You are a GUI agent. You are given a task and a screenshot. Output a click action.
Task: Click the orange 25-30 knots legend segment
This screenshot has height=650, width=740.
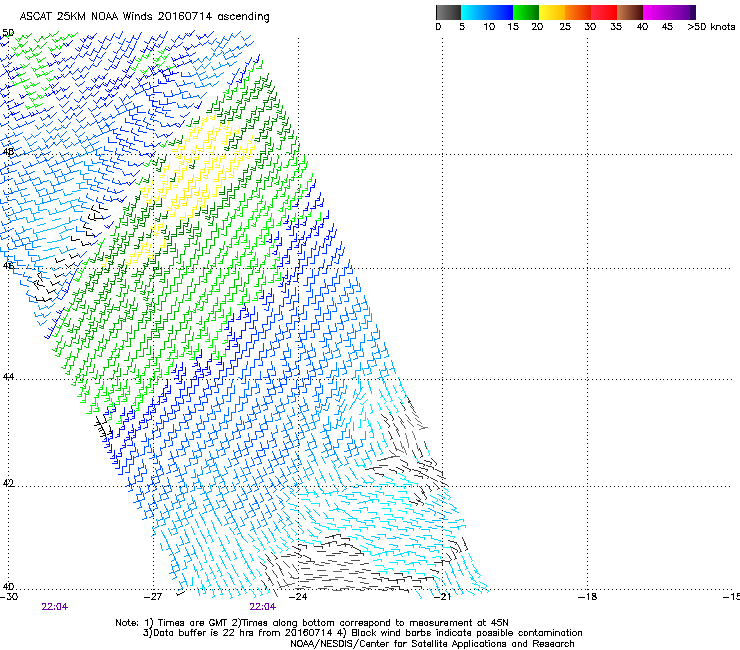point(578,12)
